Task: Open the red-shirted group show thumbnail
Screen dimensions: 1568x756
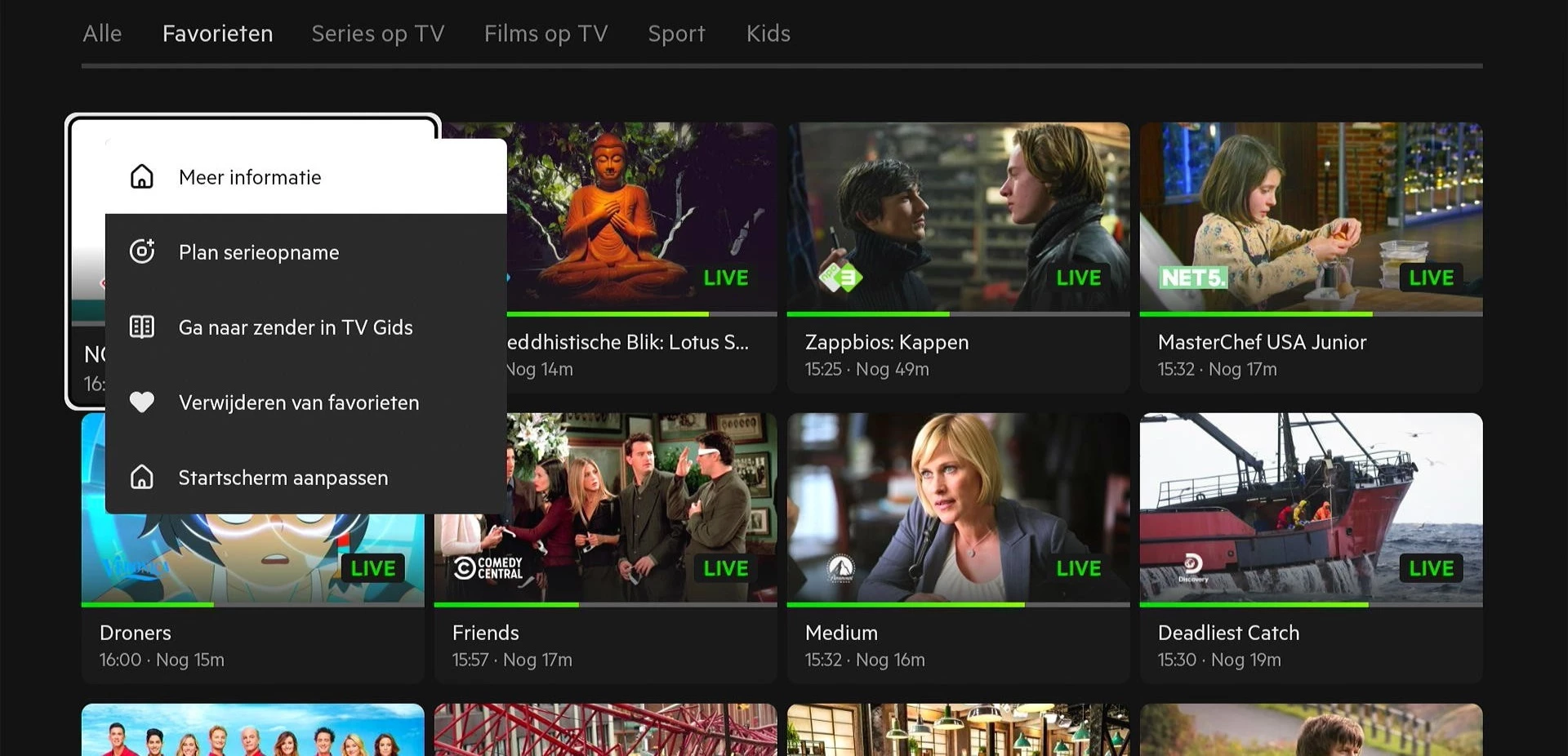Action: 253,730
